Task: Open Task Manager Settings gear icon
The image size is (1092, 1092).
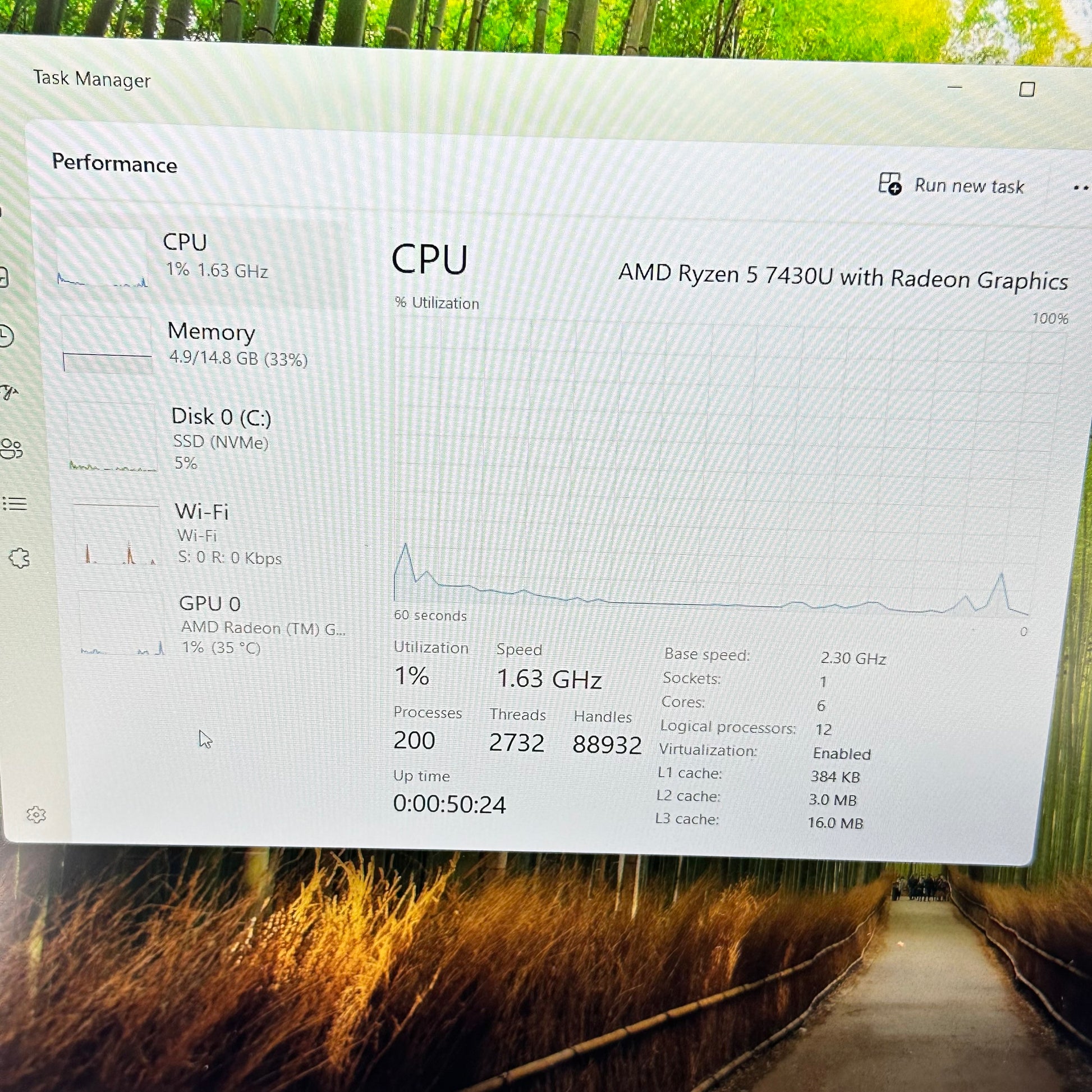Action: 36,814
